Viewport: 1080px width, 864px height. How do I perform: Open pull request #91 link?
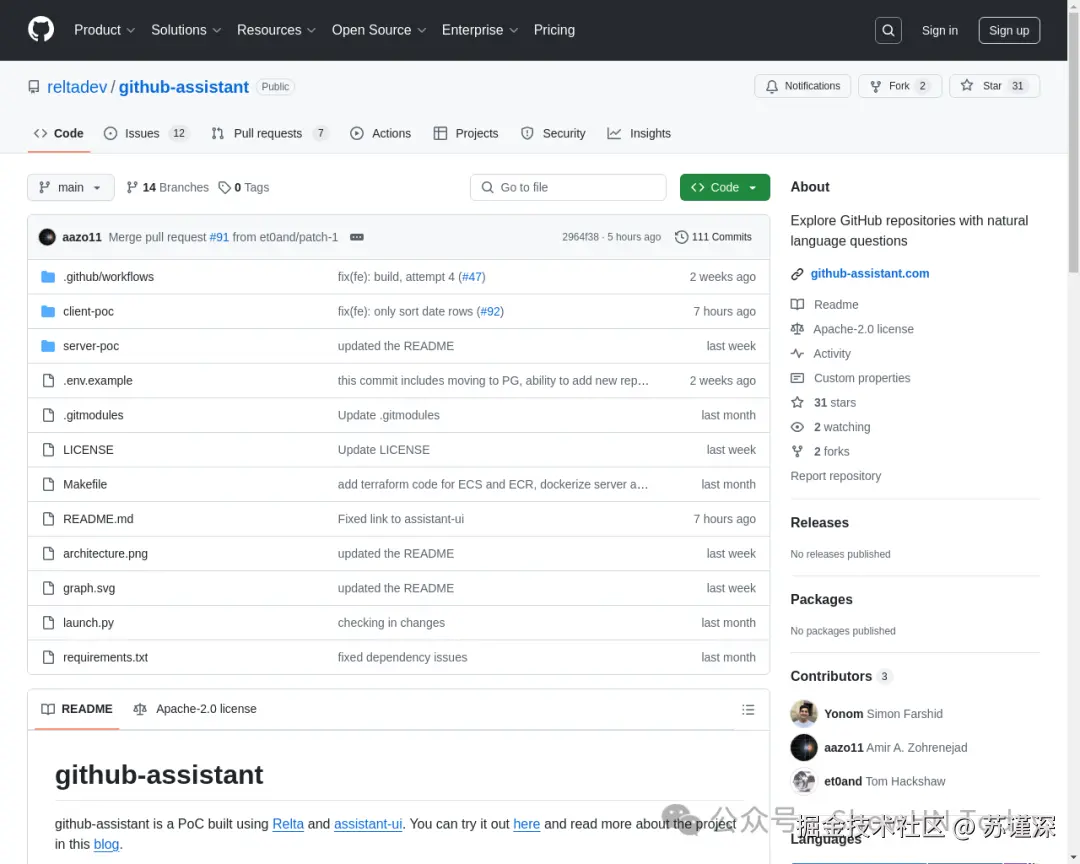(x=219, y=237)
